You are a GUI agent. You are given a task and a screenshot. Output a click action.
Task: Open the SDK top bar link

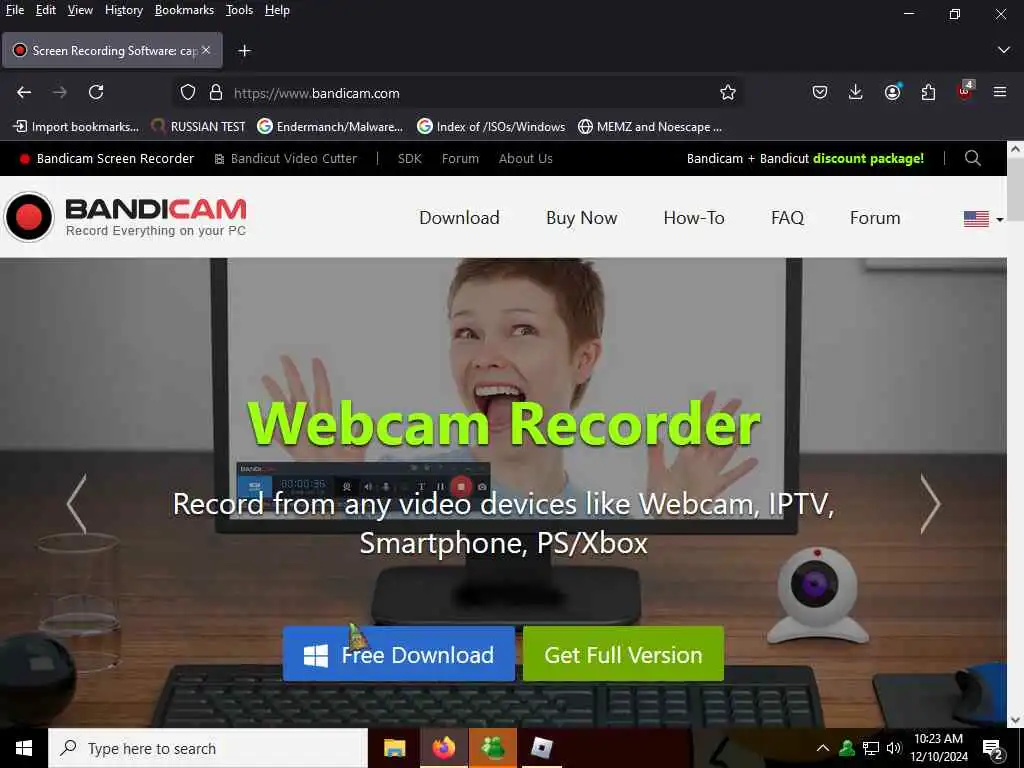[x=410, y=159]
